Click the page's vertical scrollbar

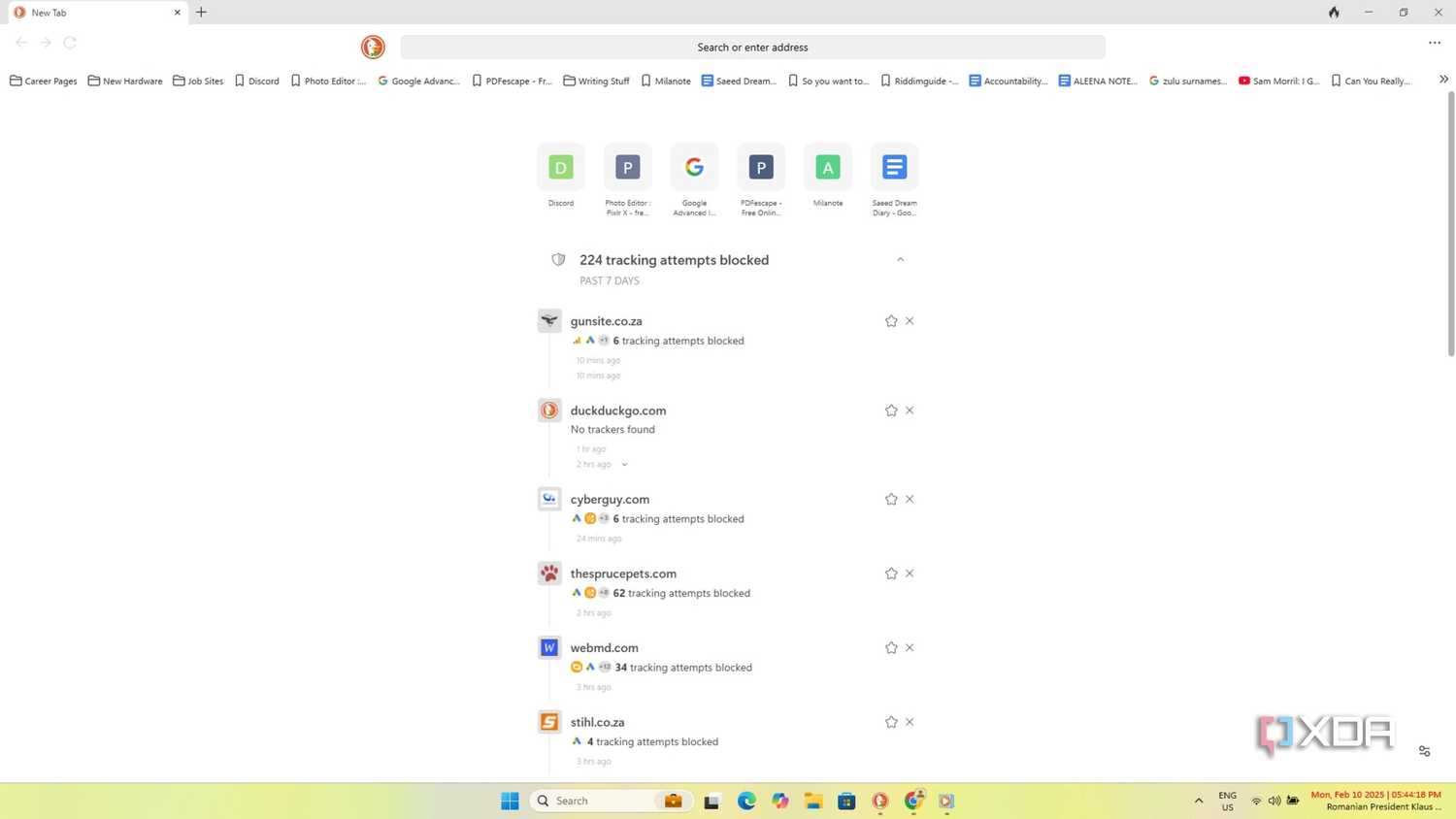[x=1451, y=223]
